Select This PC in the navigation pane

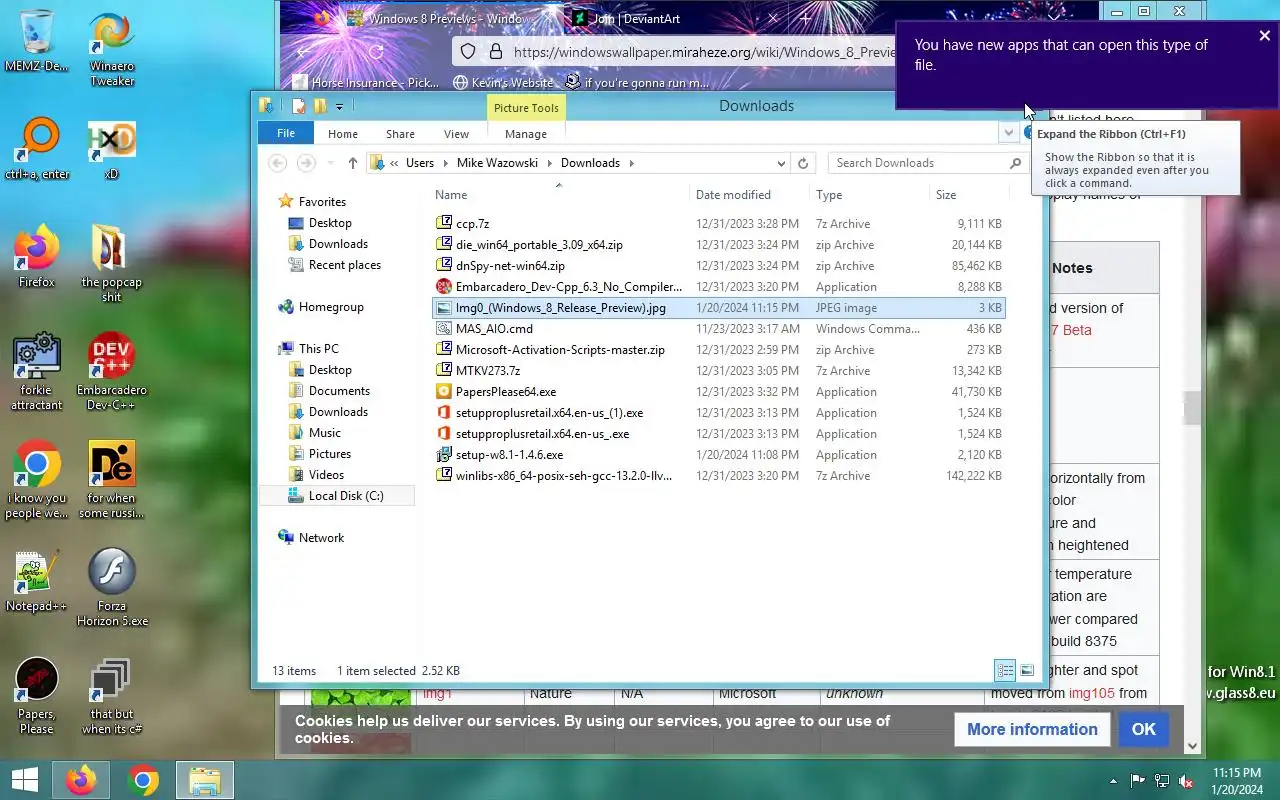(318, 349)
